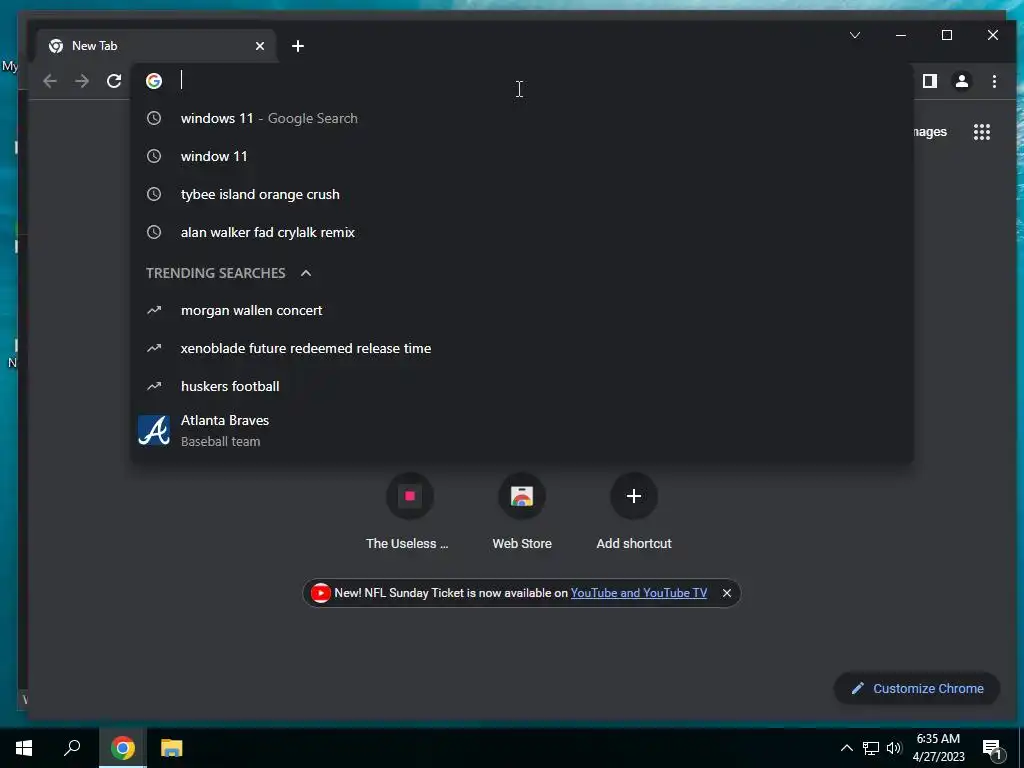Viewport: 1024px width, 768px height.
Task: Open the Images link at top right
Action: click(930, 132)
